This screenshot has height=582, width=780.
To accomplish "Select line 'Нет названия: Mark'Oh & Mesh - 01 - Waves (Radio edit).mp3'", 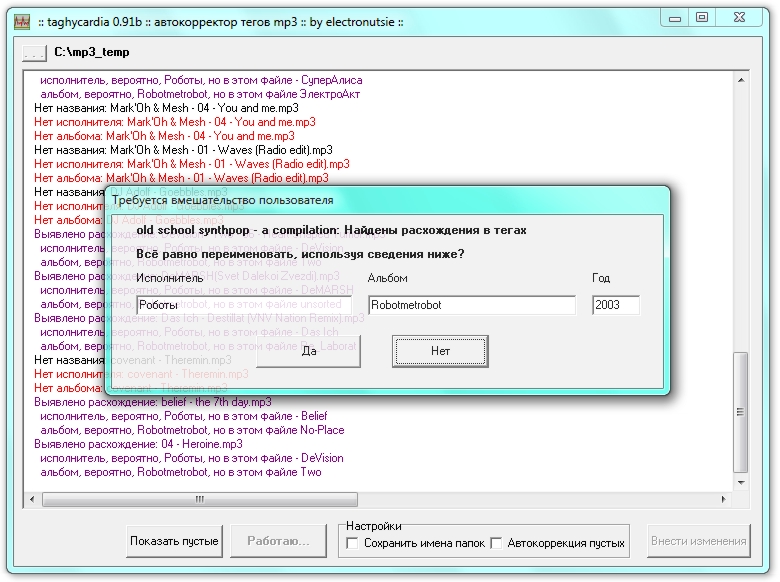I will [x=183, y=150].
